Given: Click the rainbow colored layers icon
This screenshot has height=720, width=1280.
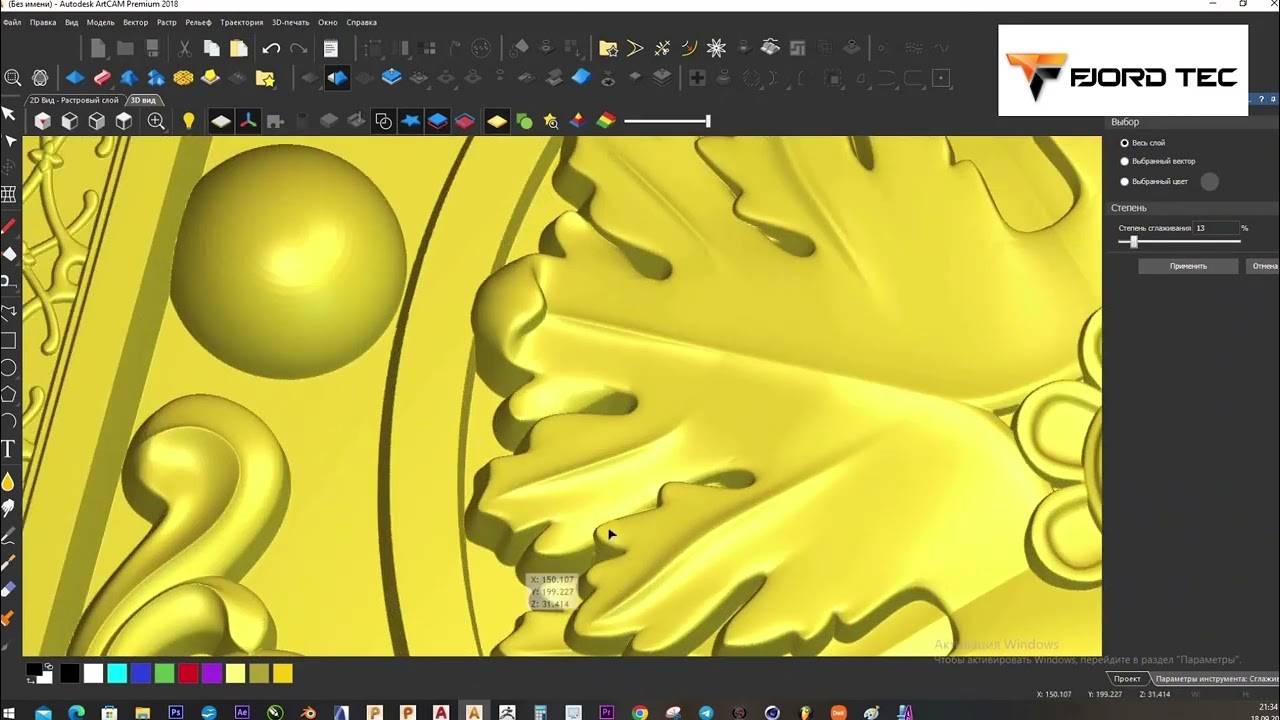Looking at the screenshot, I should pyautogui.click(x=605, y=121).
